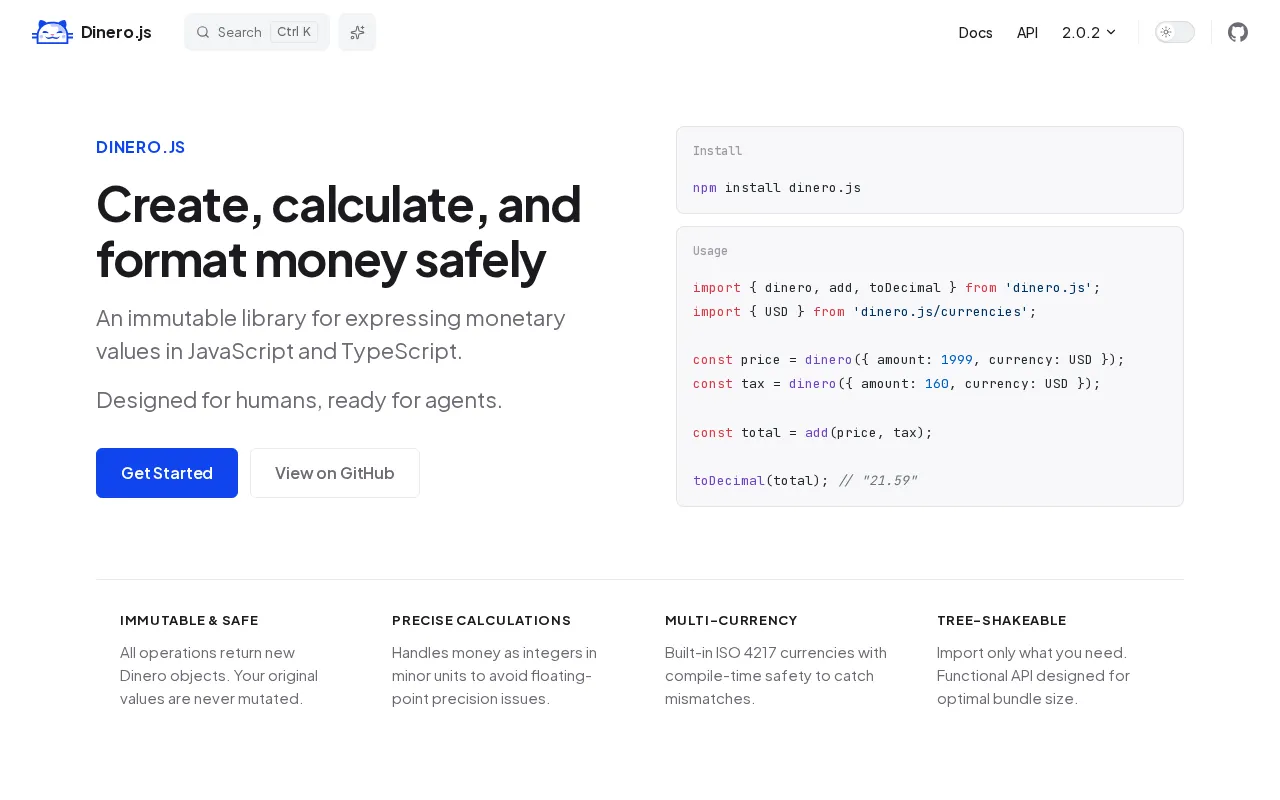Click the 'const price' code line
This screenshot has width=1280, height=800.
click(909, 359)
